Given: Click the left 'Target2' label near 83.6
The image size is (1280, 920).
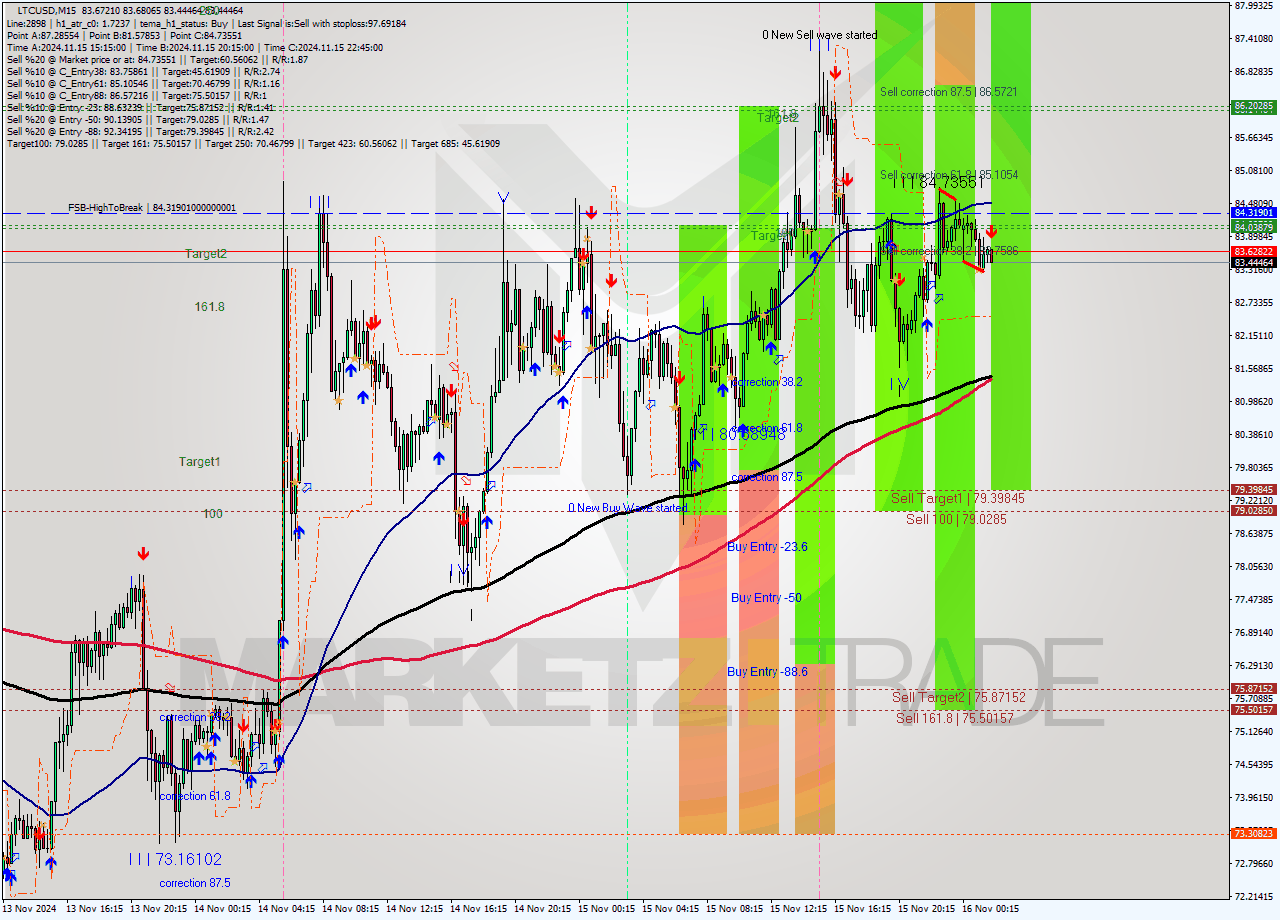Looking at the screenshot, I should point(205,254).
